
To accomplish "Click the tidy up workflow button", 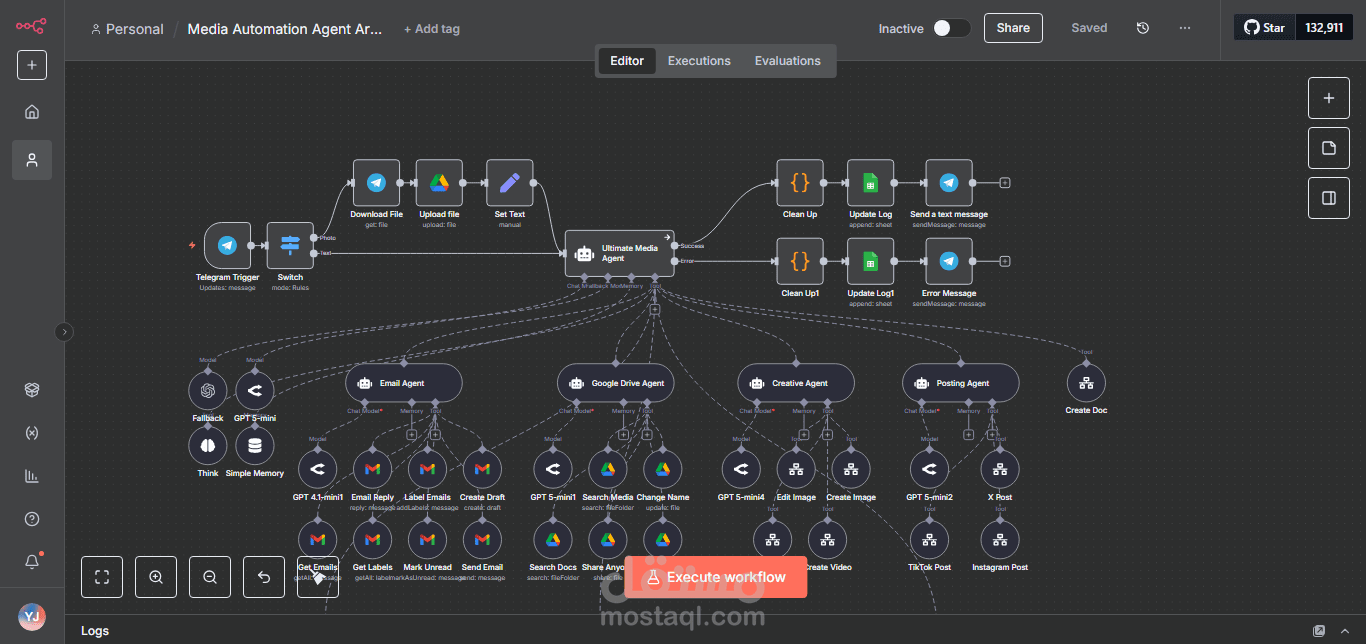I will click(x=318, y=577).
